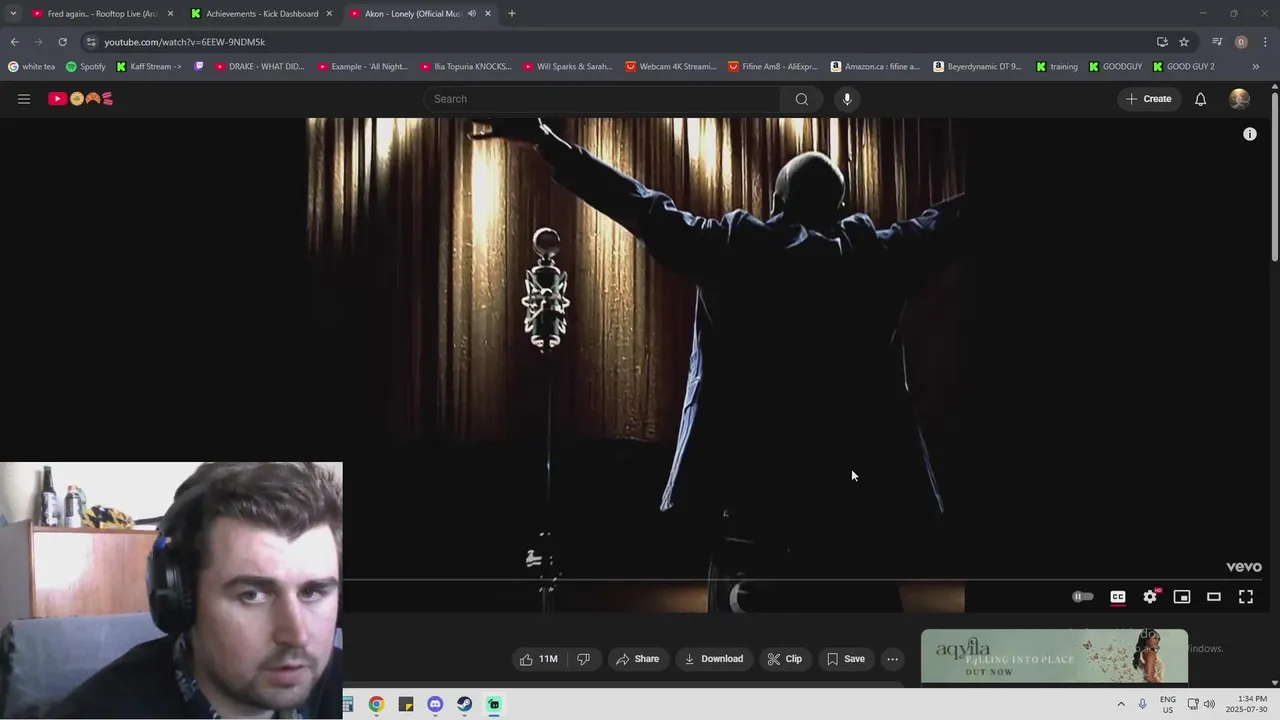Open the account avatar menu
The height and width of the screenshot is (720, 1280).
(1239, 99)
